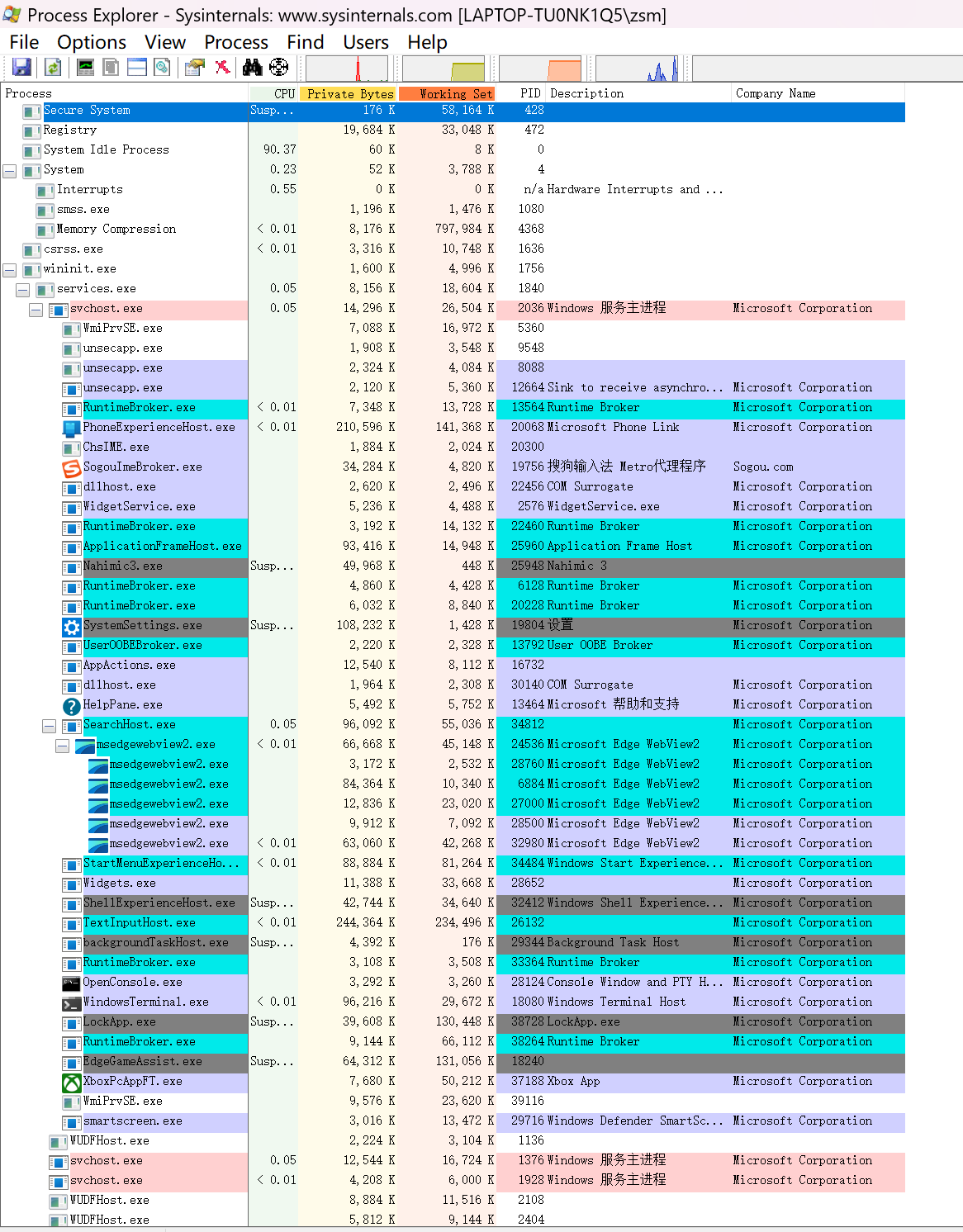Viewport: 963px width, 1232px height.
Task: Click the Nahimic3.exe process icon
Action: tap(72, 566)
